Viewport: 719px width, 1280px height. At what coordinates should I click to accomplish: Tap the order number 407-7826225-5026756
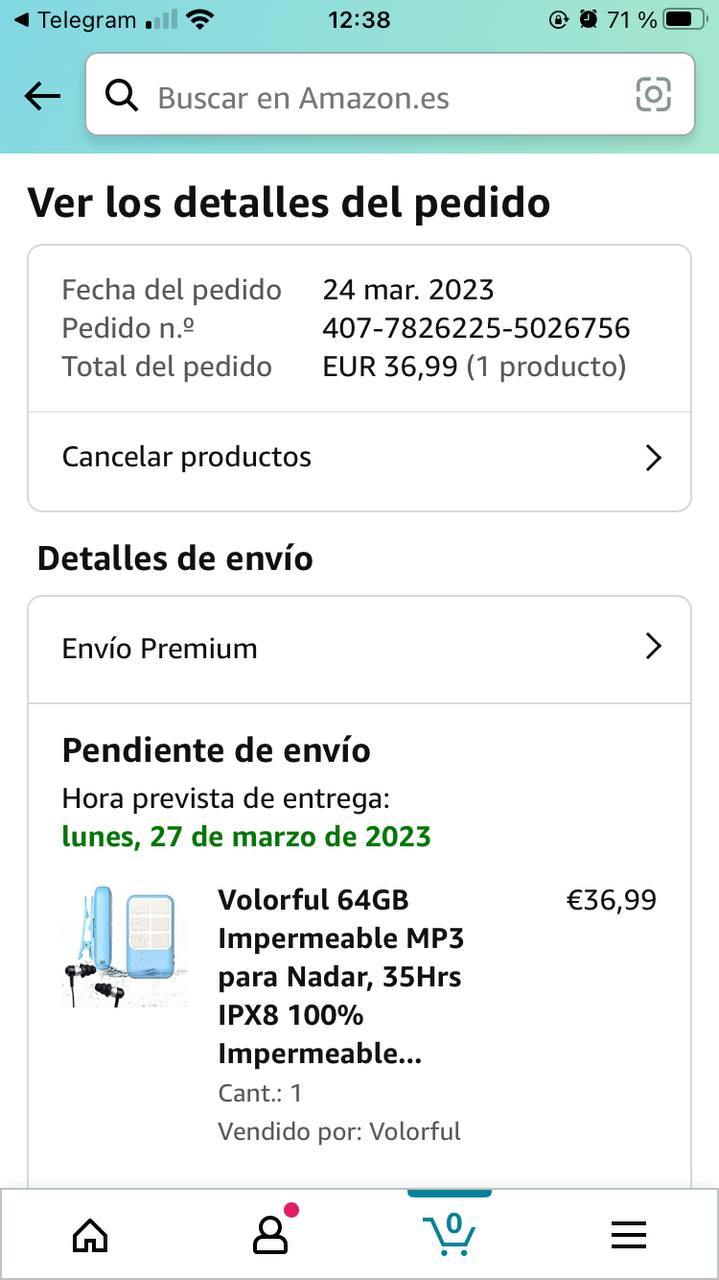(476, 328)
